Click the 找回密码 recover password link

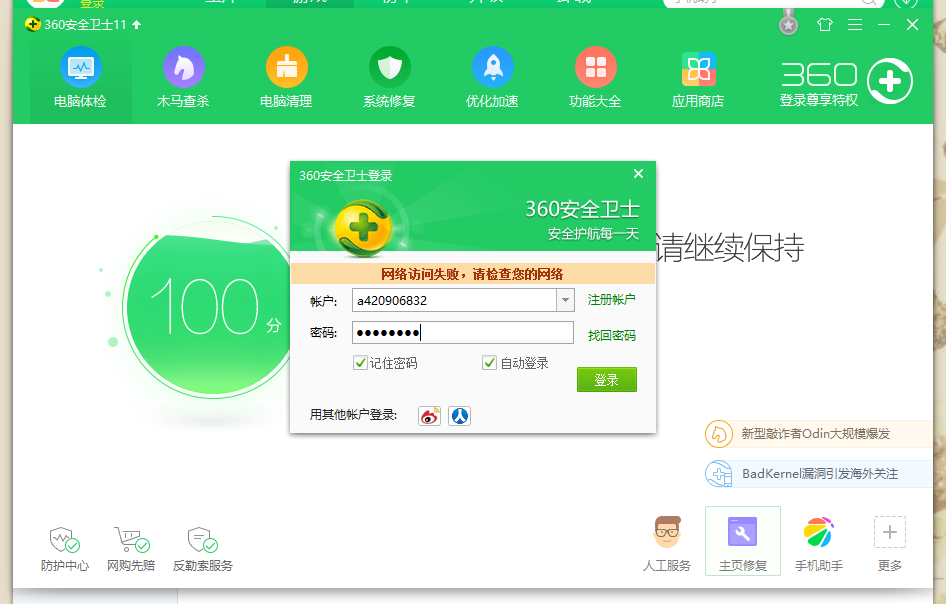(x=612, y=335)
